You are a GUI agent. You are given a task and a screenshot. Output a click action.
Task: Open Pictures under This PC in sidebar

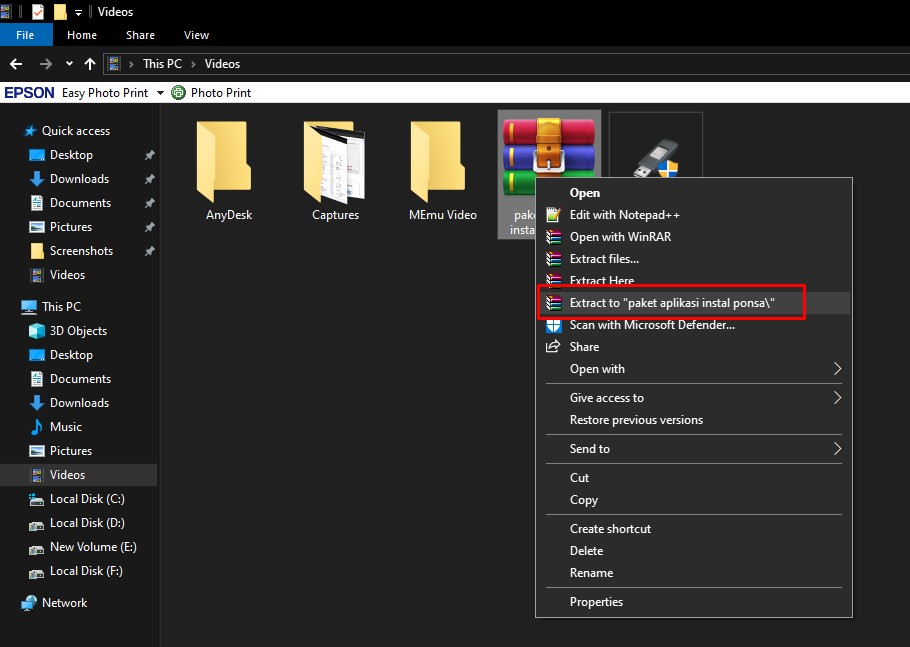[70, 451]
